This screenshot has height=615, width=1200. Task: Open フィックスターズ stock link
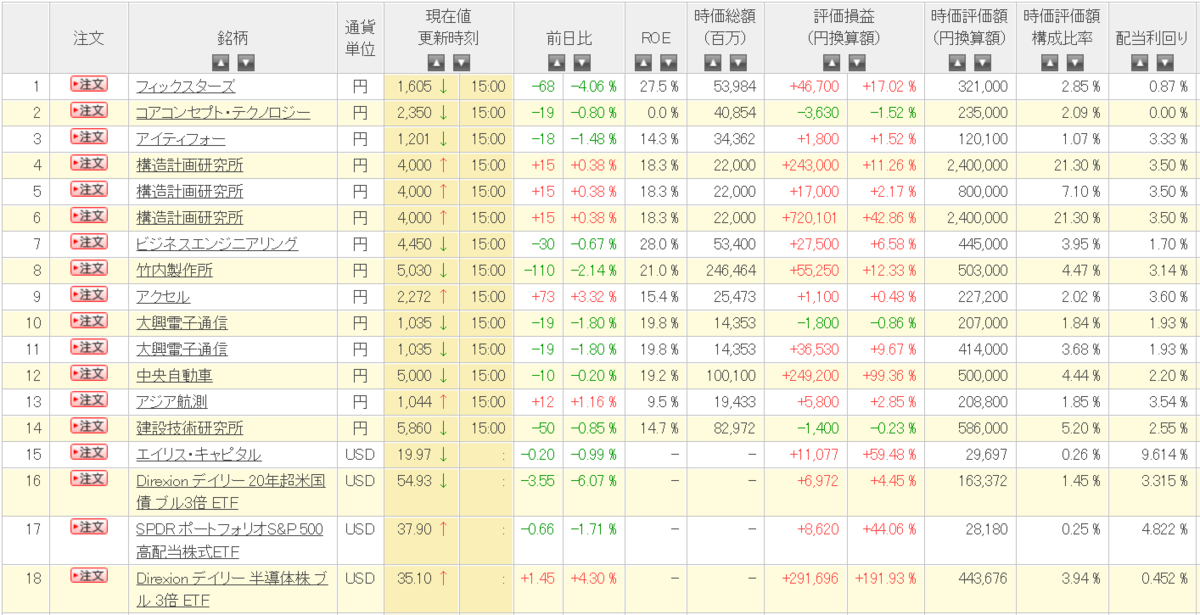185,87
